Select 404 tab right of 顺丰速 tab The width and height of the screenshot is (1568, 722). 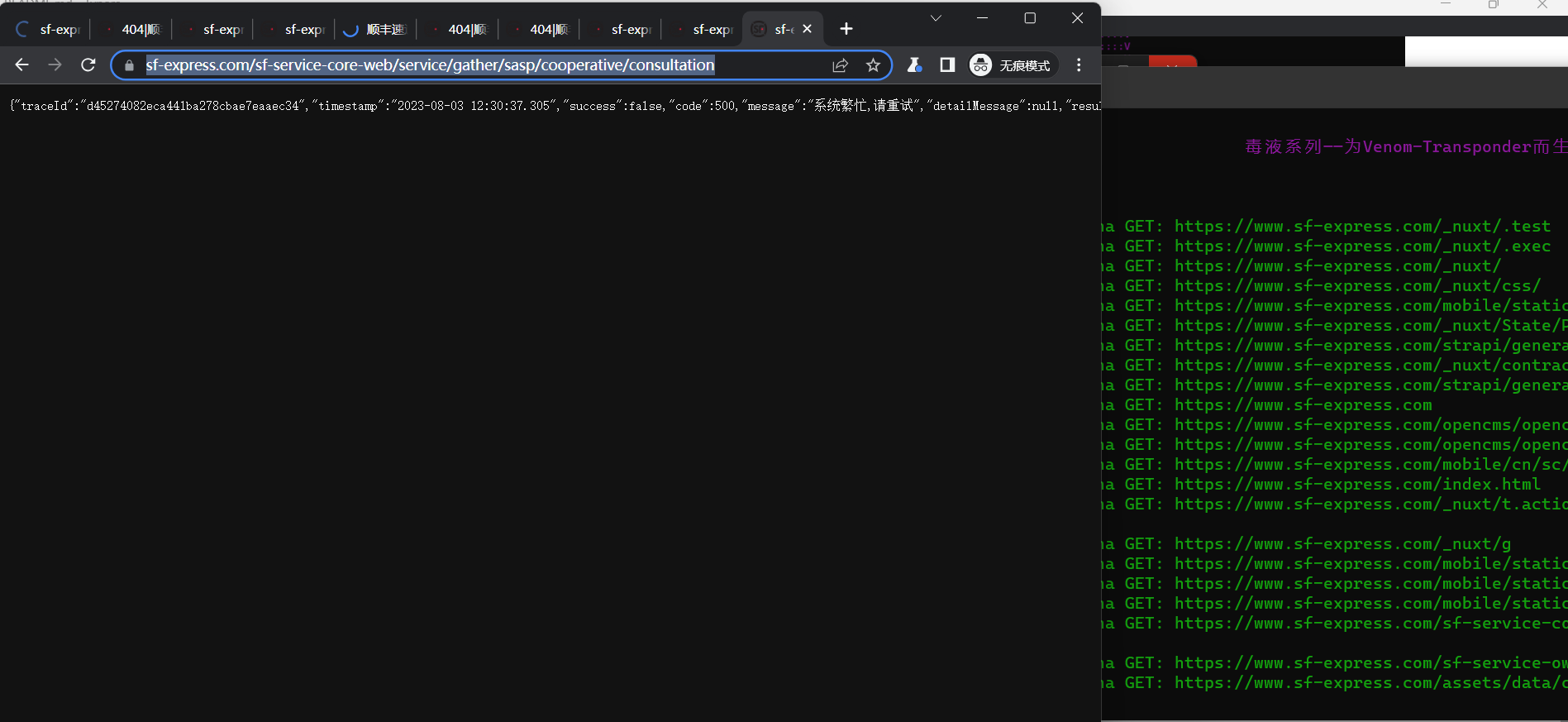tap(458, 30)
